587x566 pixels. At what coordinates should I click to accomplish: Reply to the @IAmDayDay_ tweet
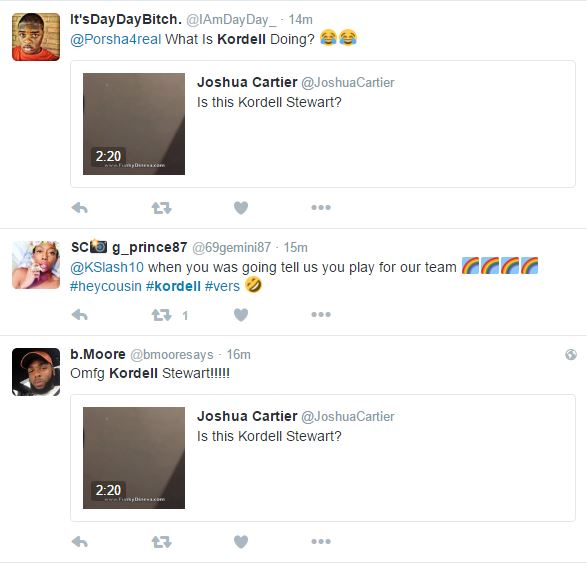tap(80, 208)
